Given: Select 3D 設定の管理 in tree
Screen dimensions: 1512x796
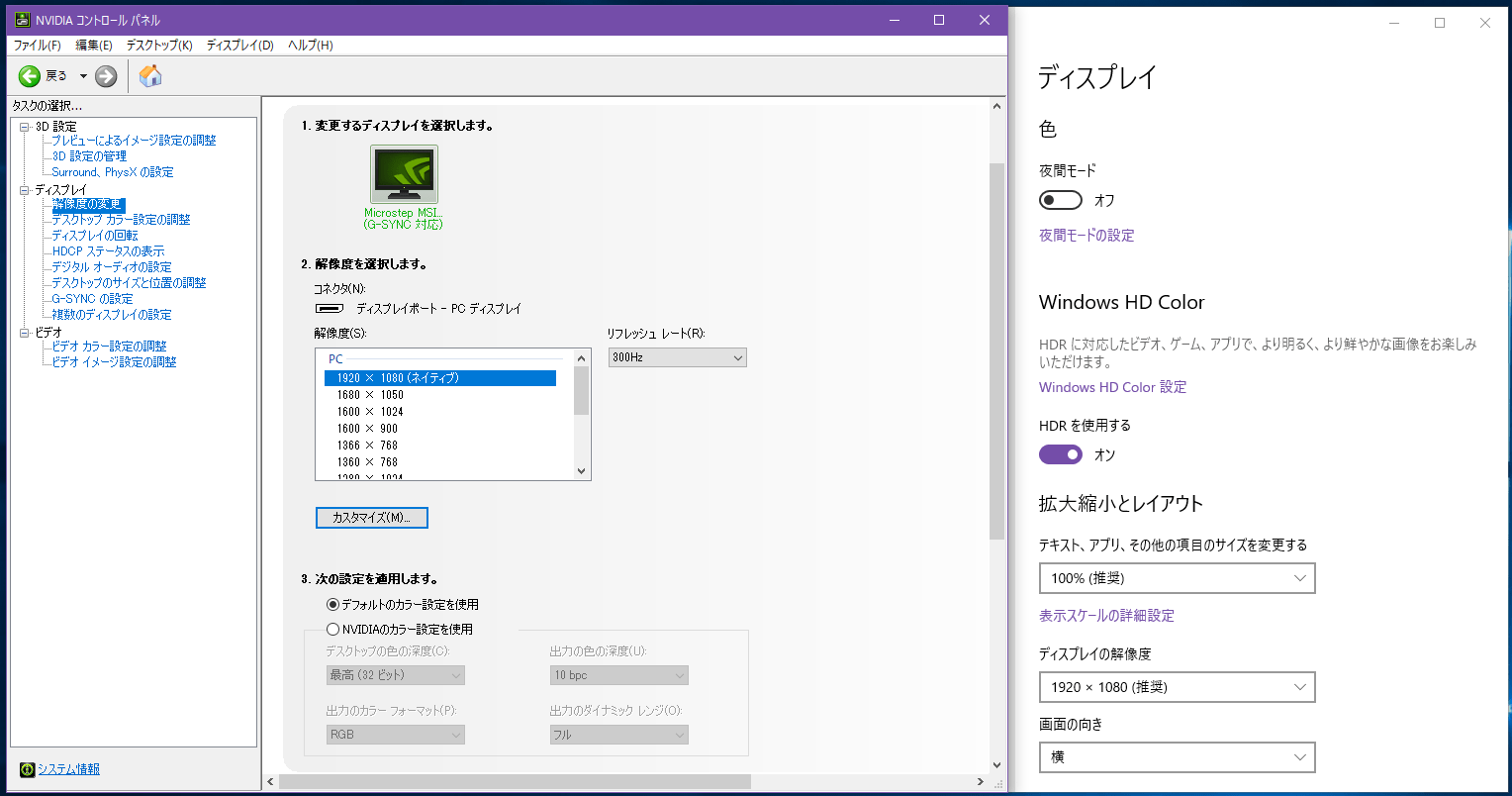Looking at the screenshot, I should [x=89, y=156].
